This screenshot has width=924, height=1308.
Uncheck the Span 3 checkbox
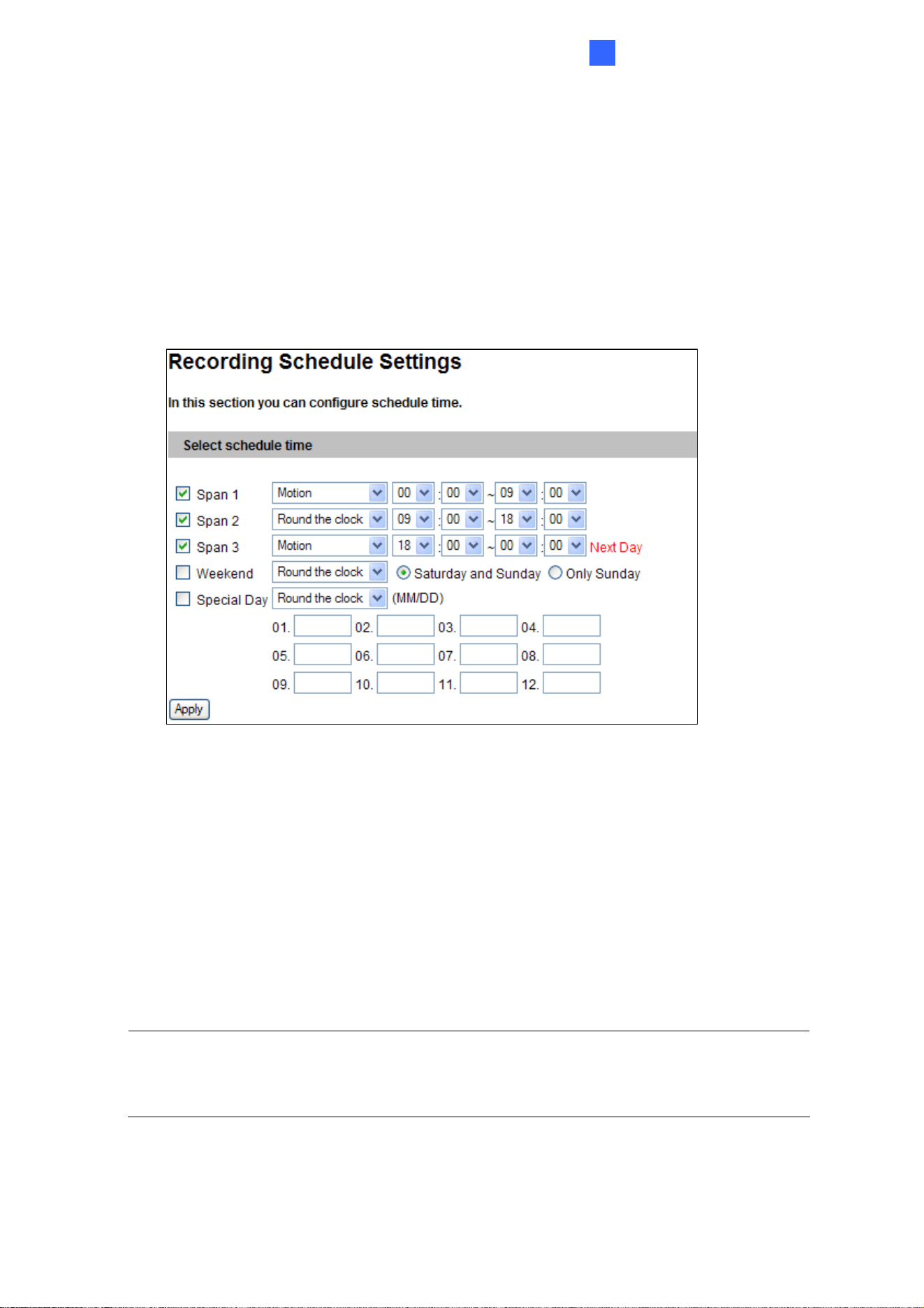click(x=183, y=546)
